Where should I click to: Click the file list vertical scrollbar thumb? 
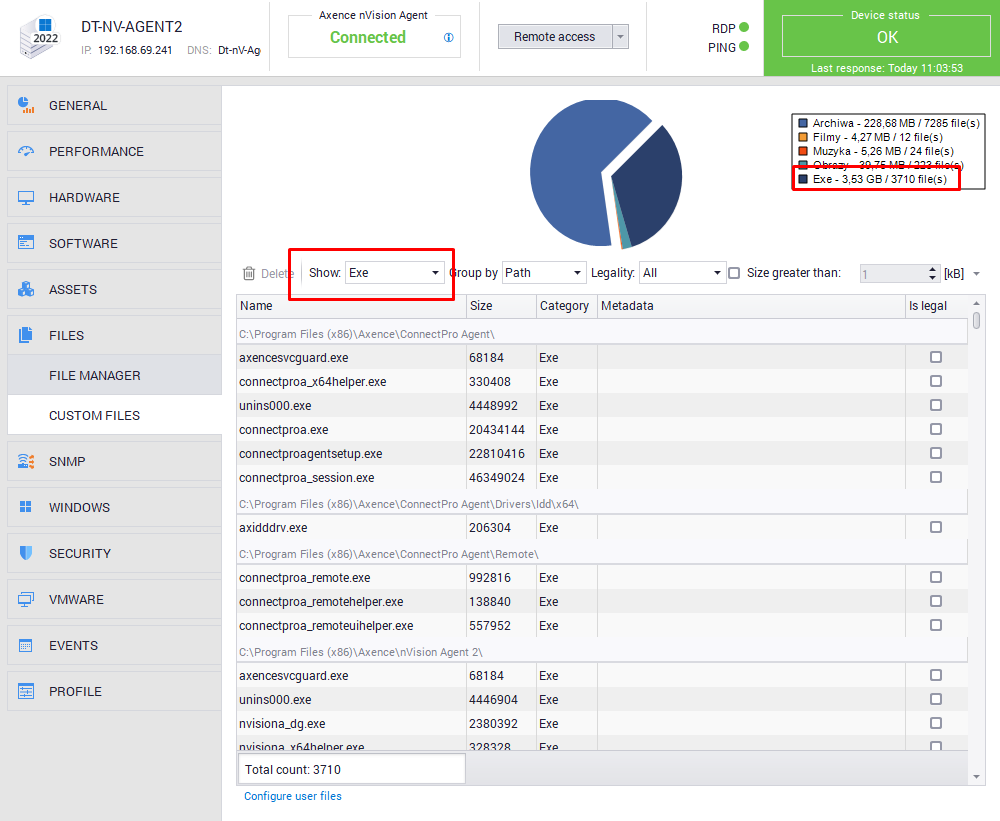pos(976,320)
